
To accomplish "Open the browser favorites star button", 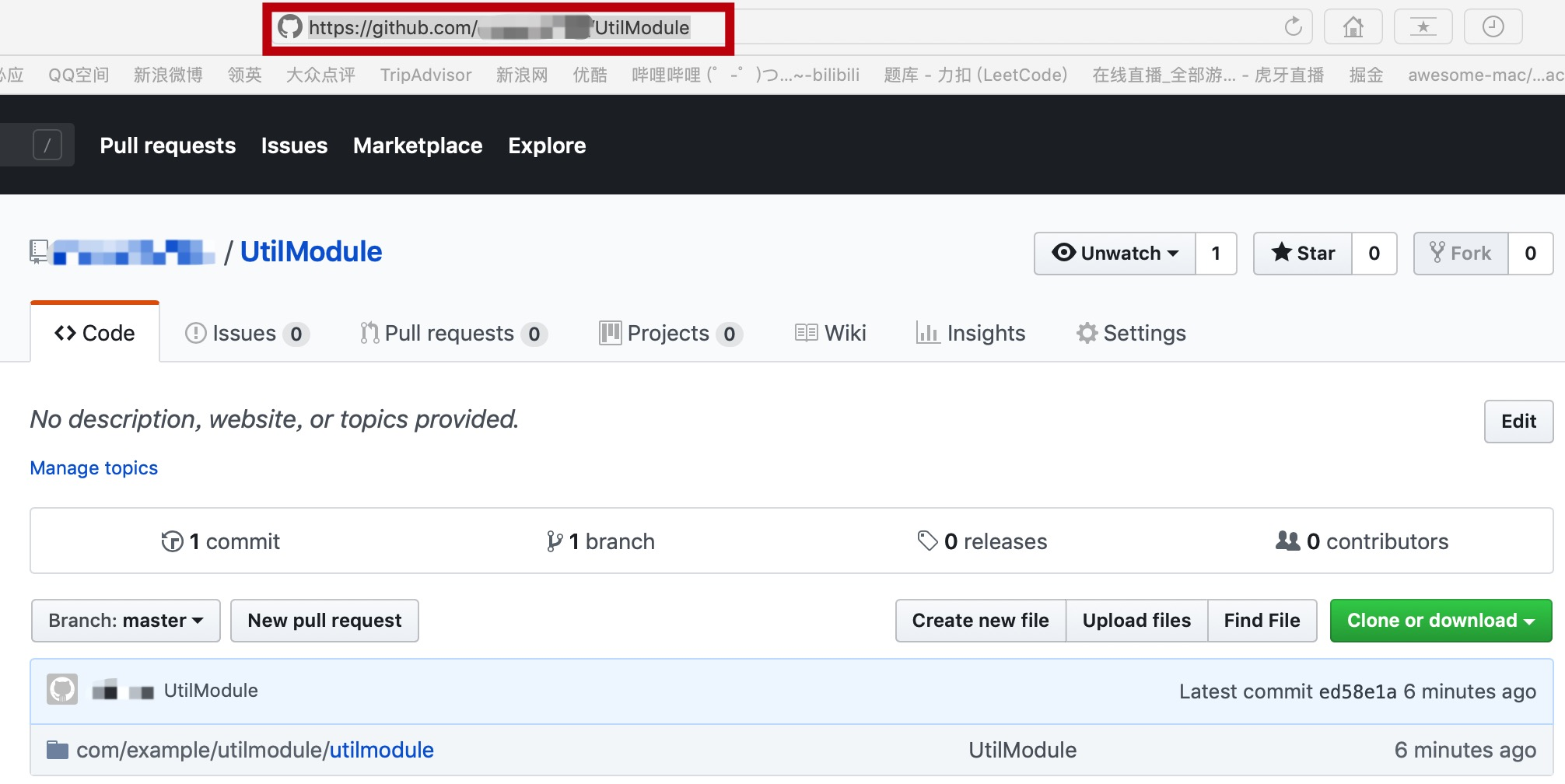I will tap(1423, 27).
